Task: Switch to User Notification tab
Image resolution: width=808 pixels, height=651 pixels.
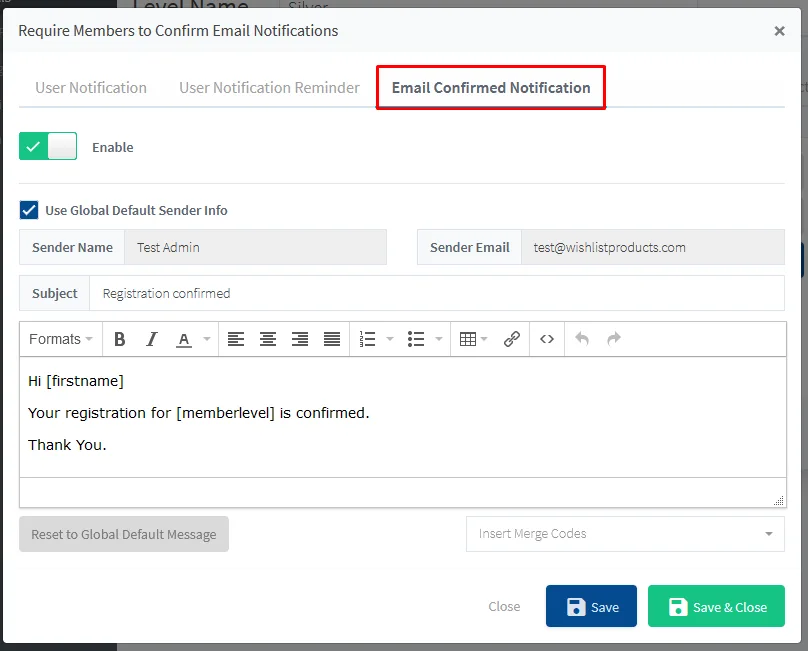Action: tap(91, 87)
